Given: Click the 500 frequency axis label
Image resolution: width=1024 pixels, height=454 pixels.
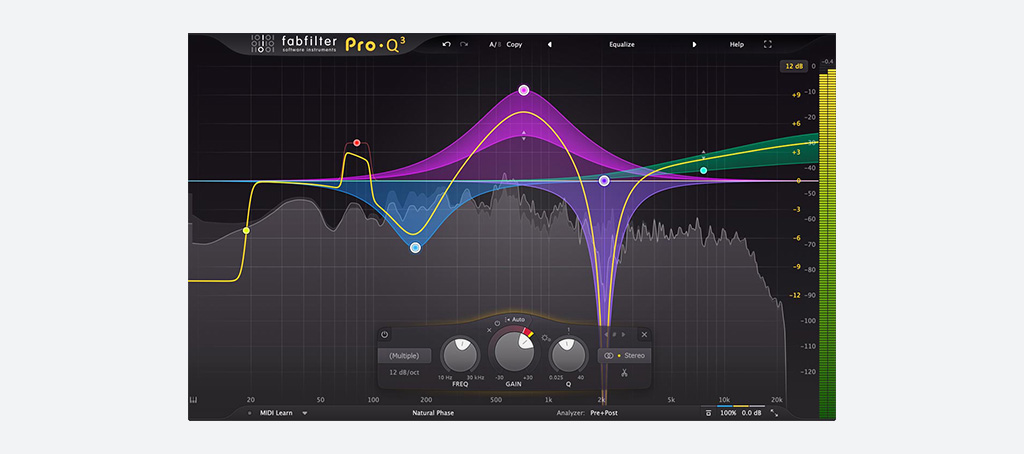Looking at the screenshot, I should [498, 400].
